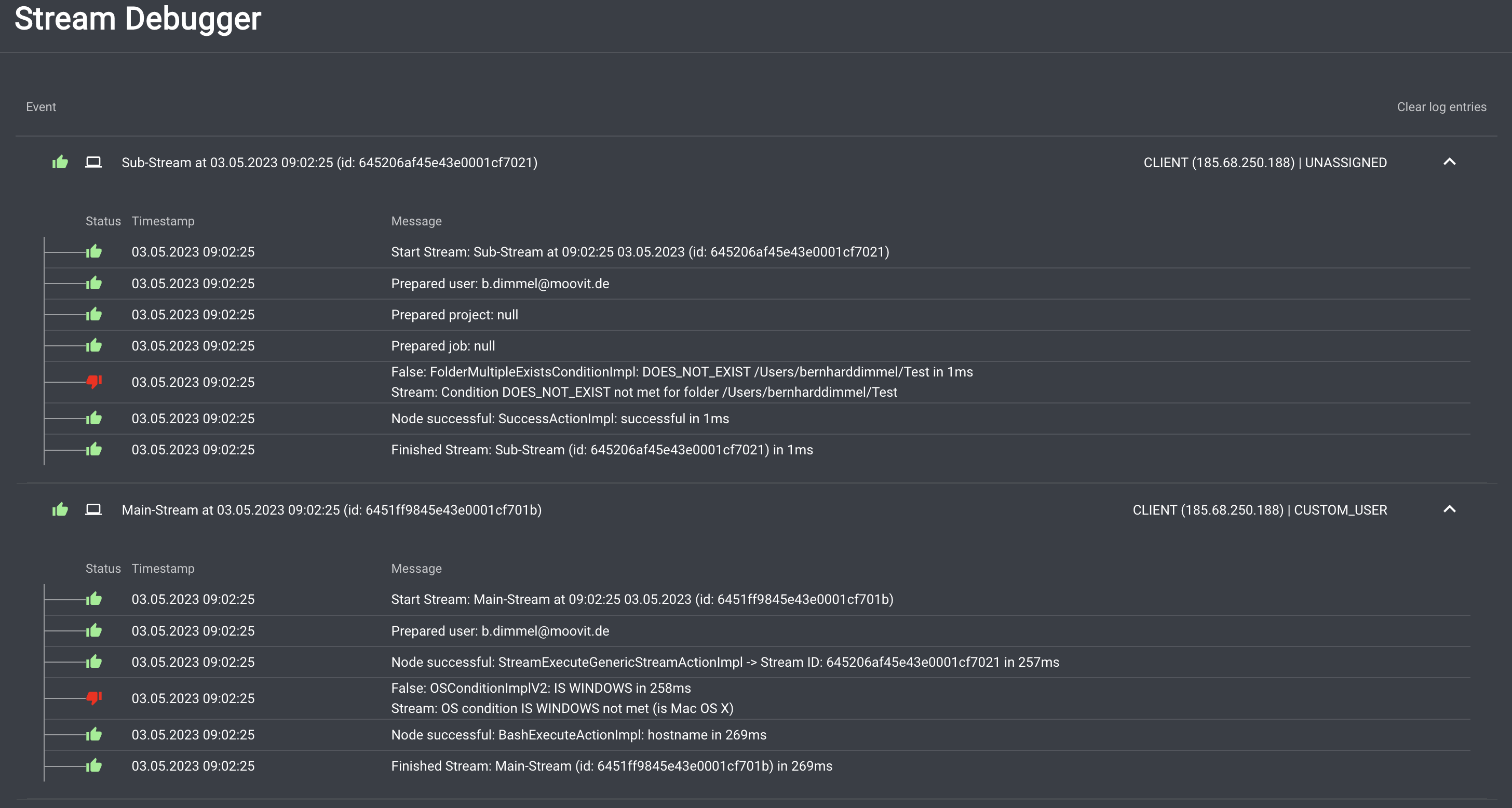Click thumbs-up icon on Finished Stream: Main-Stream row
Image resolution: width=1512 pixels, height=808 pixels.
click(x=94, y=766)
